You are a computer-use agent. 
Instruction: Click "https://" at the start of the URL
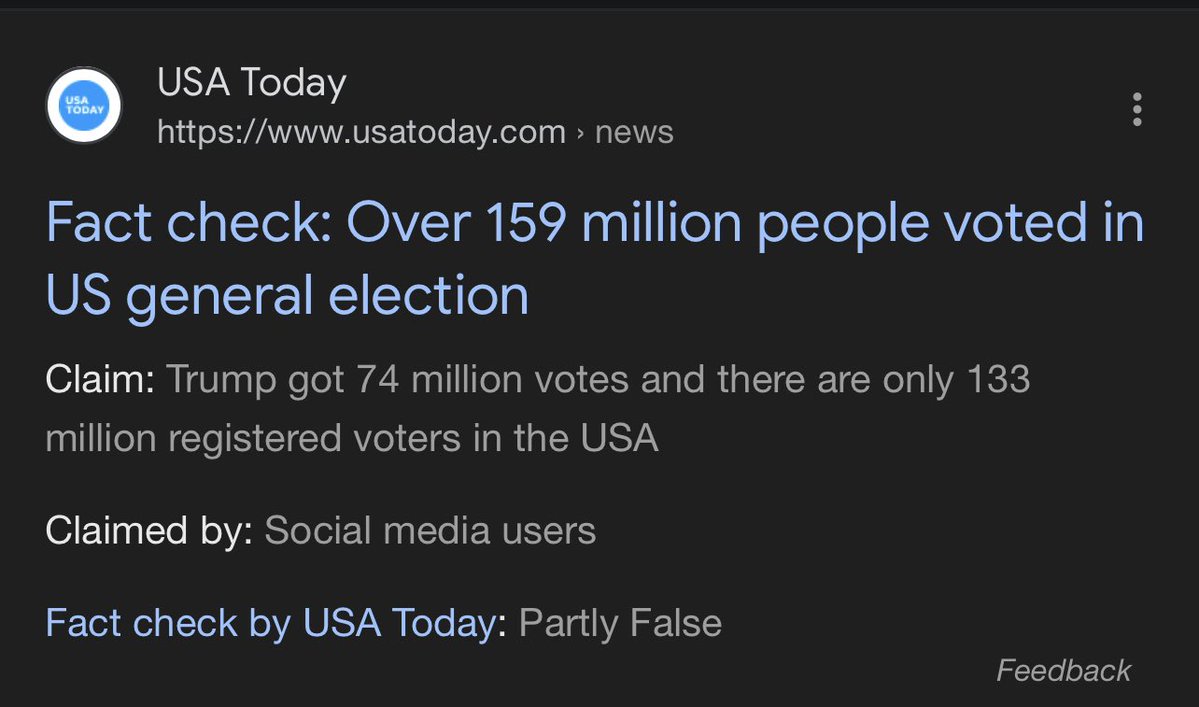195,132
